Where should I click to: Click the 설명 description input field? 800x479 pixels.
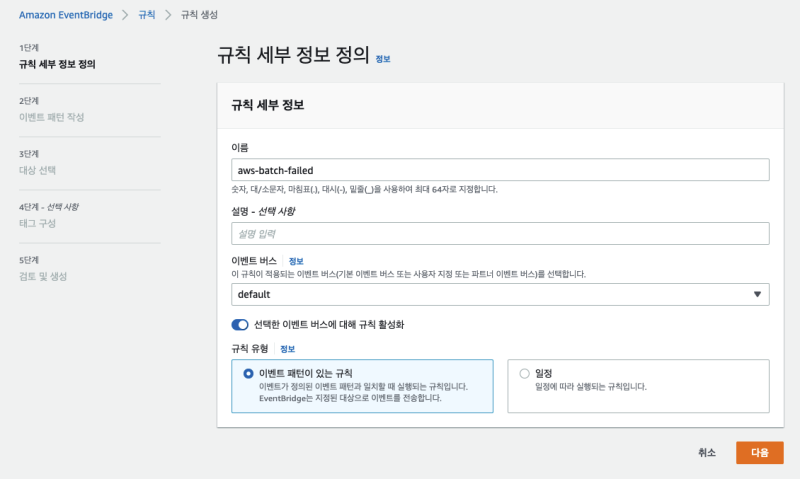499,233
